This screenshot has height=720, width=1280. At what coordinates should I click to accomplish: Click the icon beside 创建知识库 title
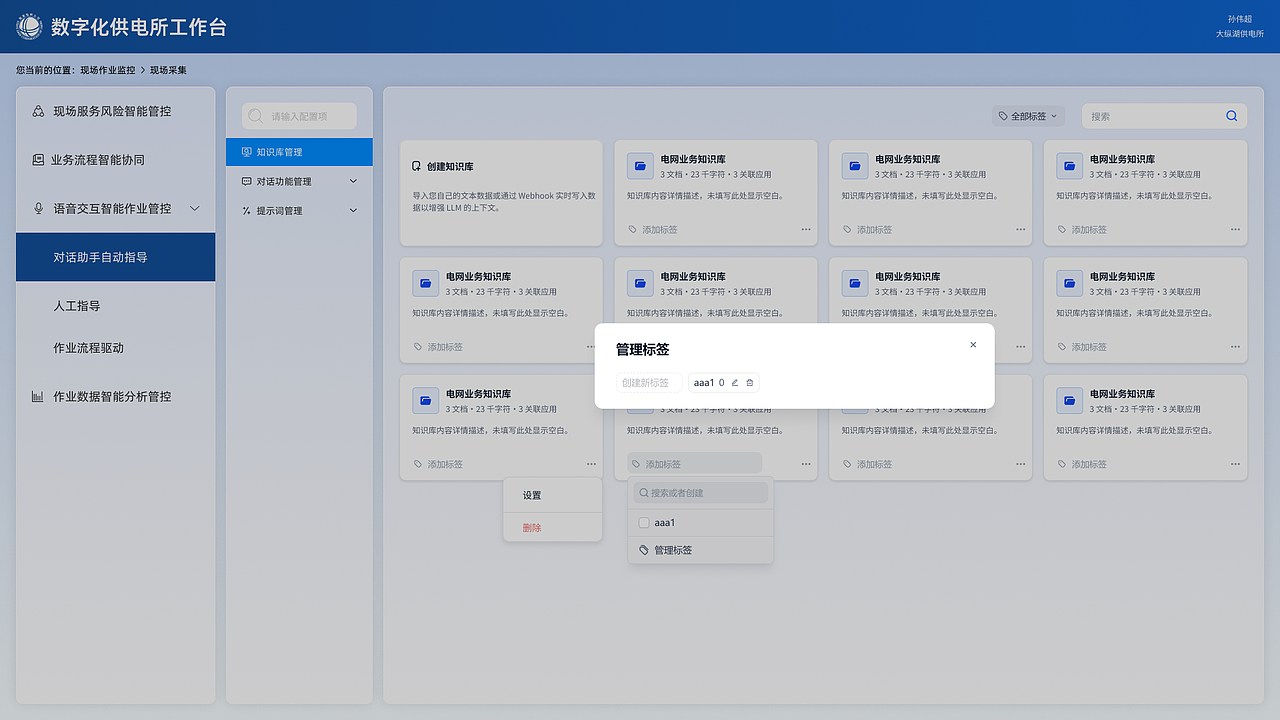[417, 167]
